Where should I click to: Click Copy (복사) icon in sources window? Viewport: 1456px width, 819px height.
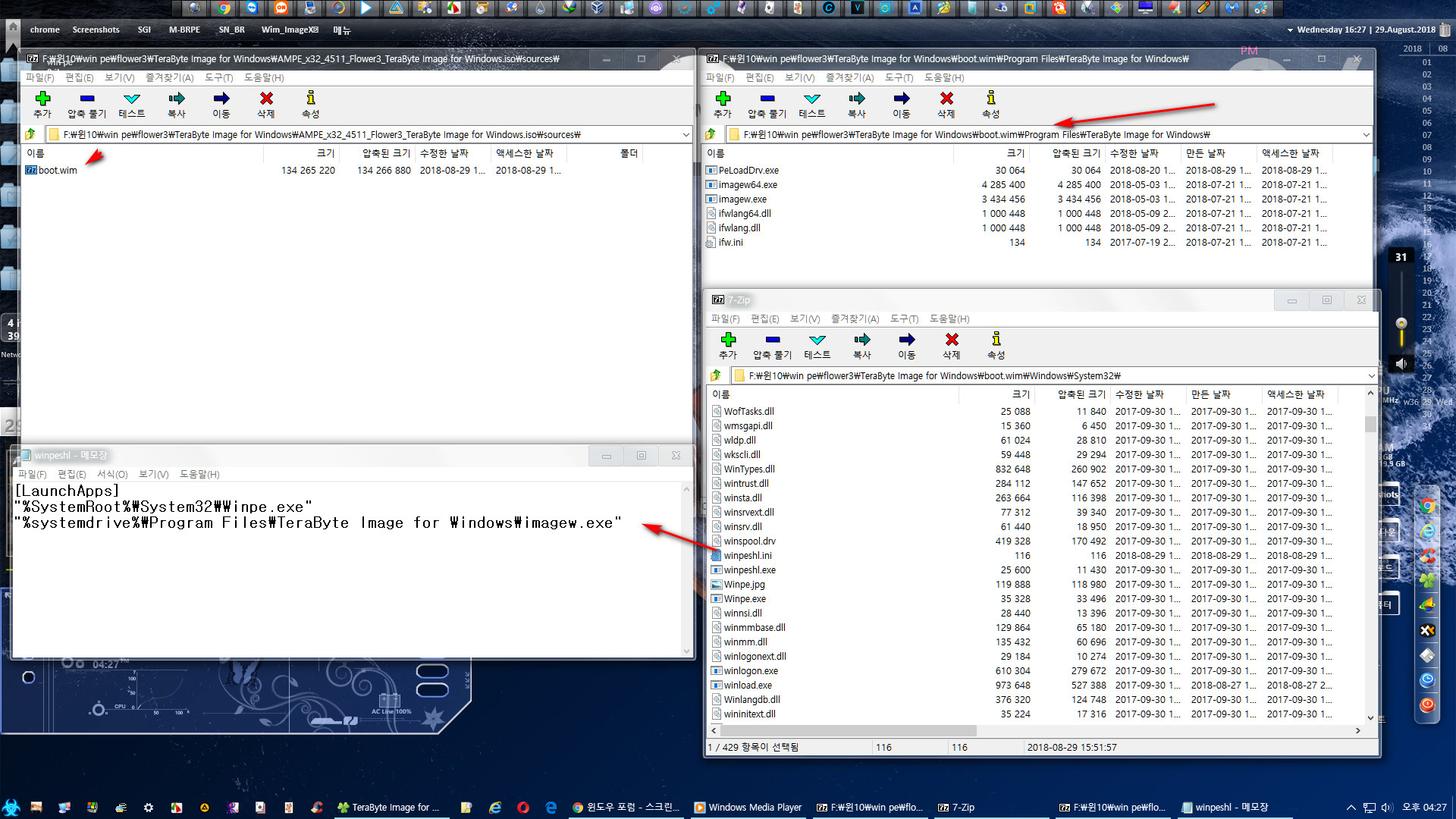tap(176, 105)
